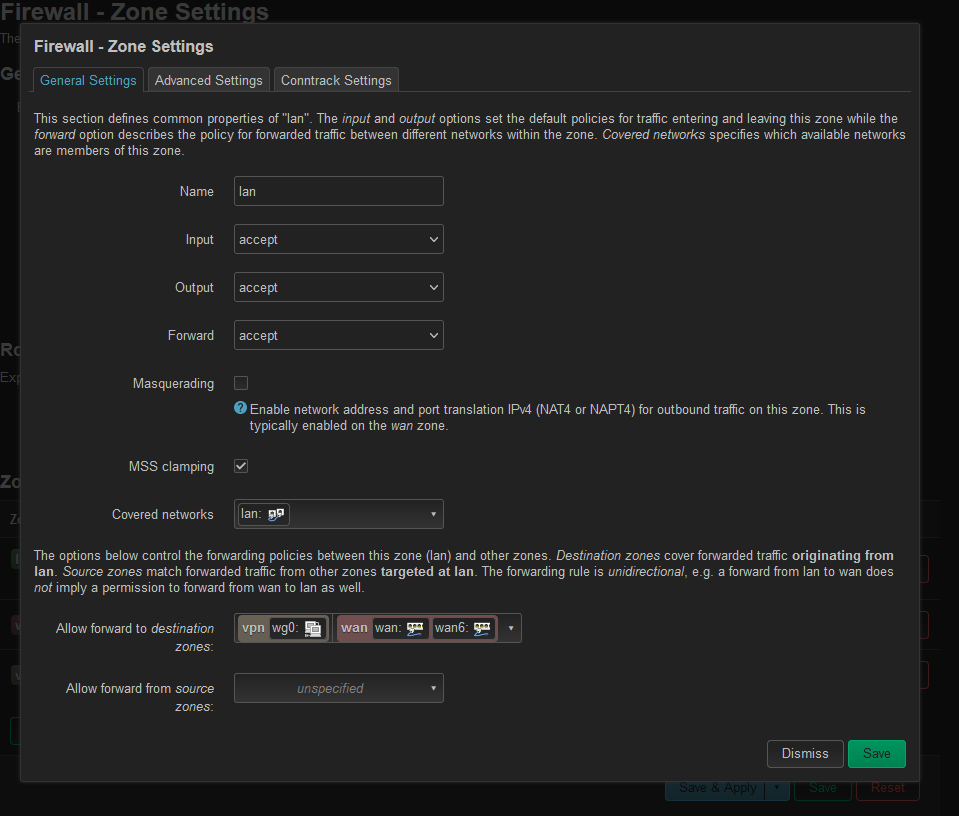Open the Output policy dropdown
959x816 pixels.
[x=339, y=287]
